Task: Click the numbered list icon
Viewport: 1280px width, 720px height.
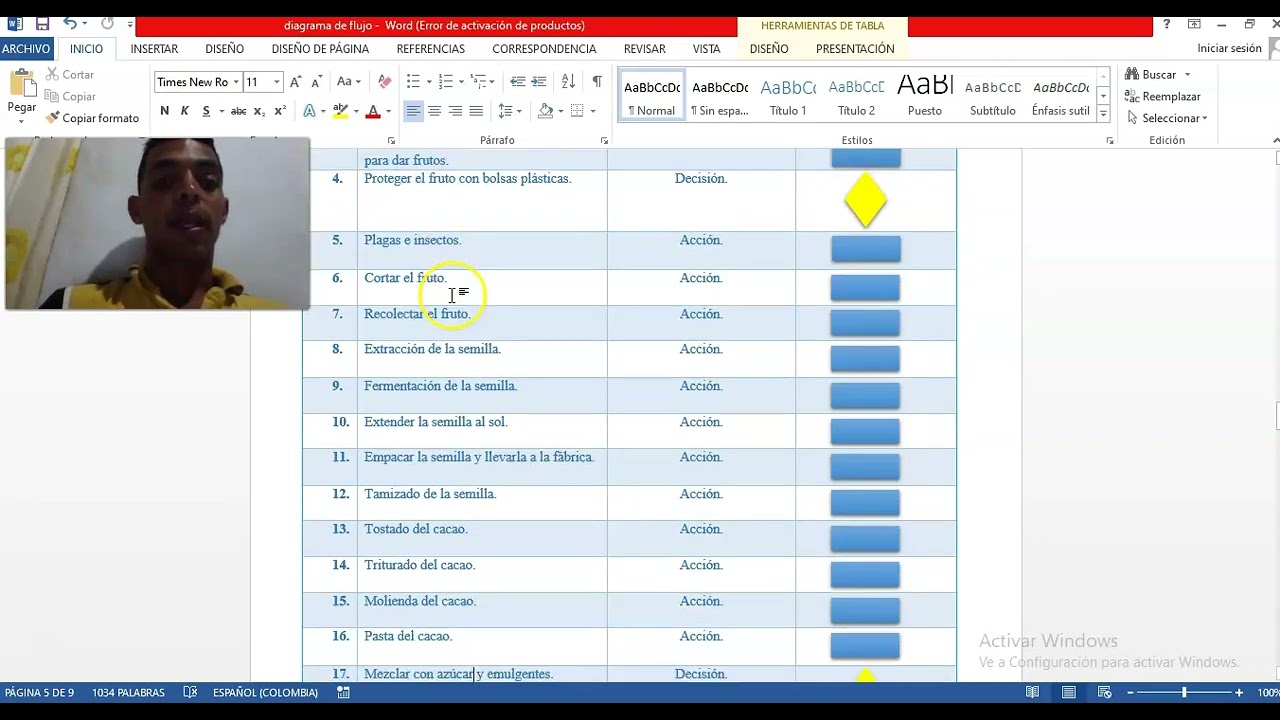Action: pyautogui.click(x=446, y=82)
